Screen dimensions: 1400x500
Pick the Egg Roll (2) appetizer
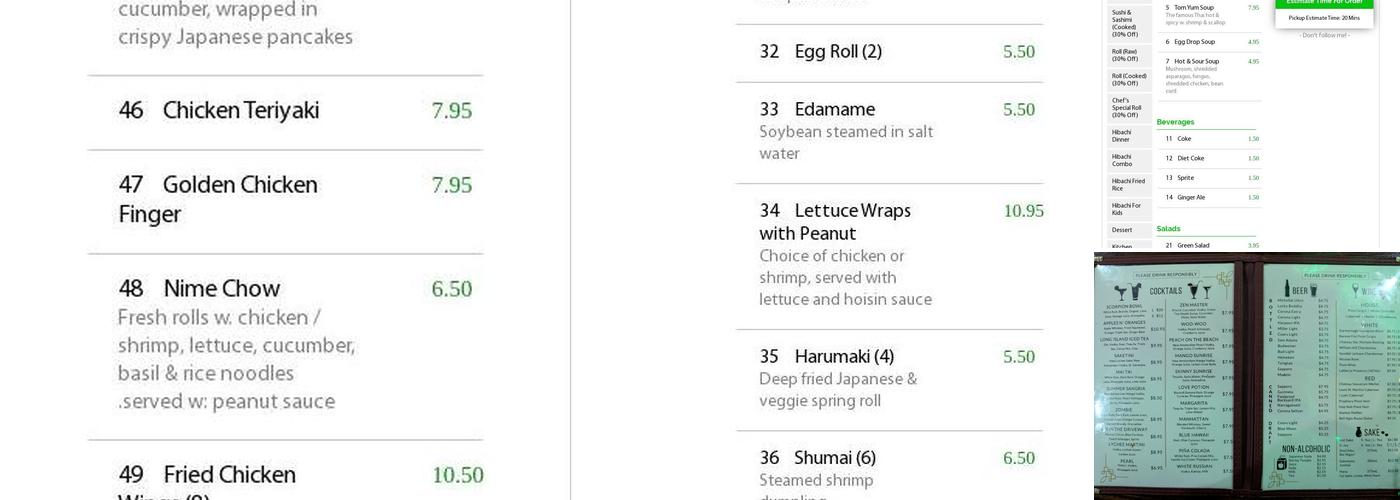(838, 52)
